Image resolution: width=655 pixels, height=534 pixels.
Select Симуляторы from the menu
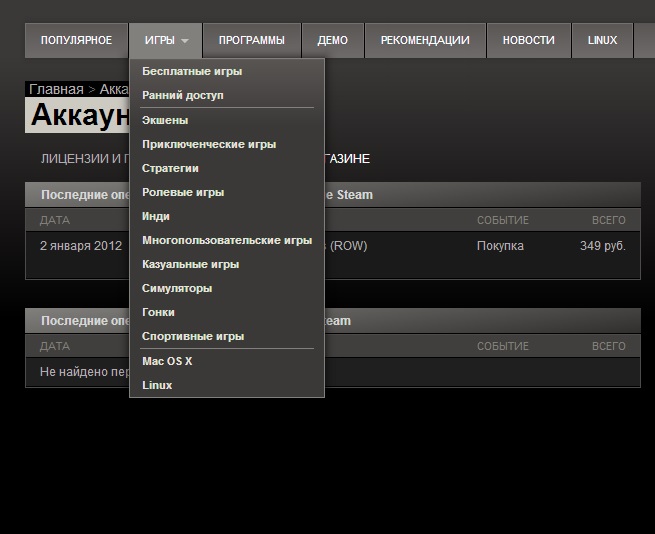click(x=177, y=289)
